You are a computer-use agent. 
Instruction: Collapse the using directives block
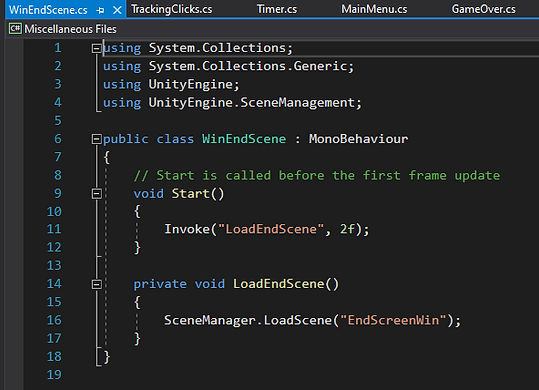(x=97, y=48)
